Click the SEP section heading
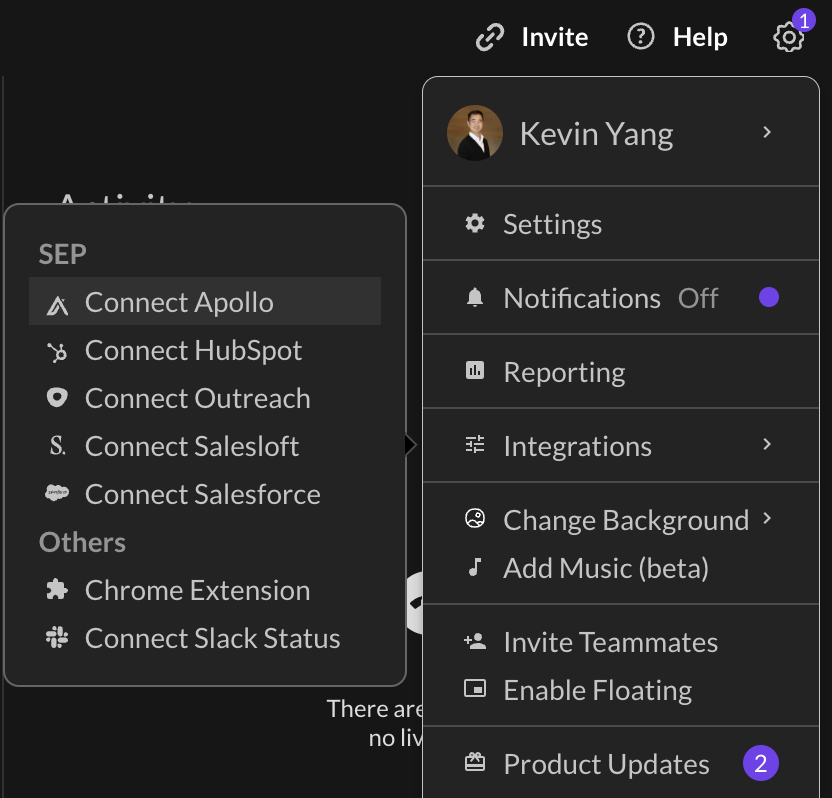832x798 pixels. pos(62,254)
